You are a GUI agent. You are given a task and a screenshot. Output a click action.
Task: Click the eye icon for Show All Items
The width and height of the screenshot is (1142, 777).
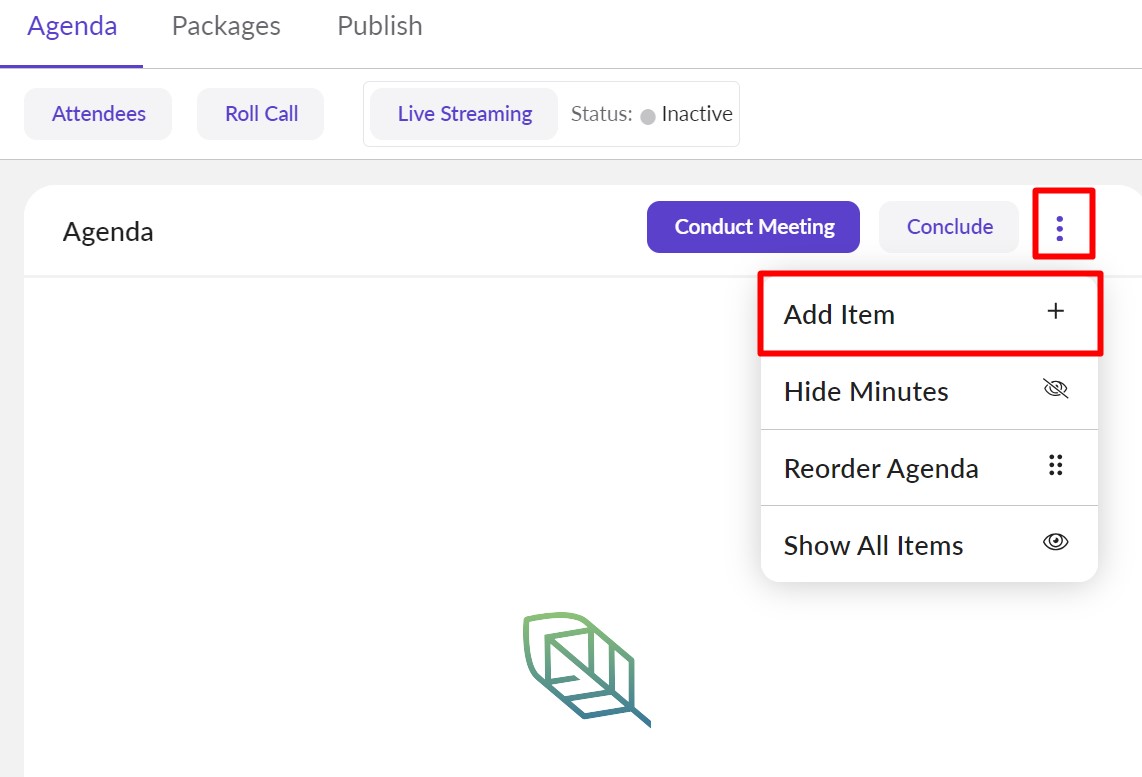pos(1055,542)
